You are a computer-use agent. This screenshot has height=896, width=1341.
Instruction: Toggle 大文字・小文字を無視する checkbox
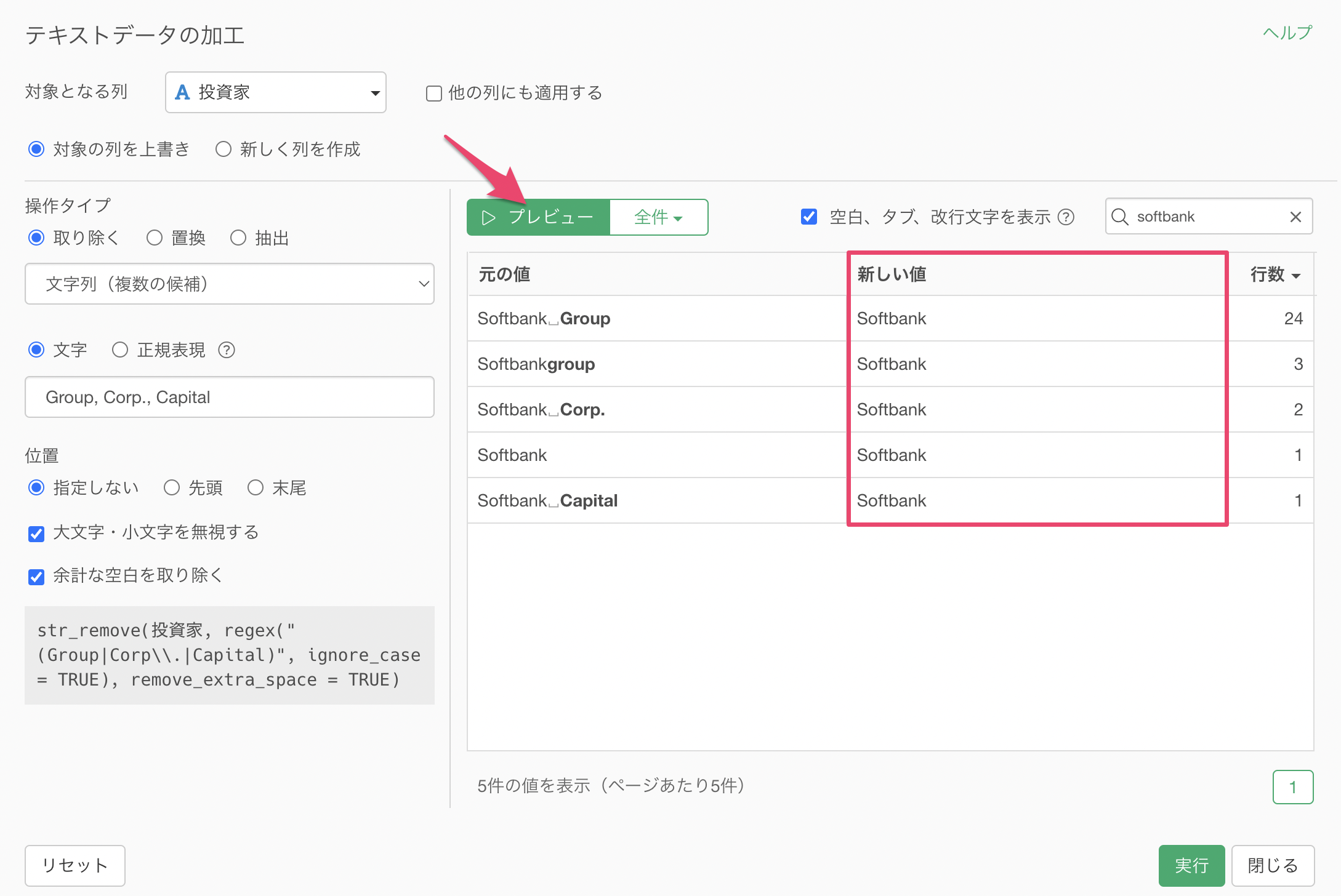pyautogui.click(x=36, y=533)
